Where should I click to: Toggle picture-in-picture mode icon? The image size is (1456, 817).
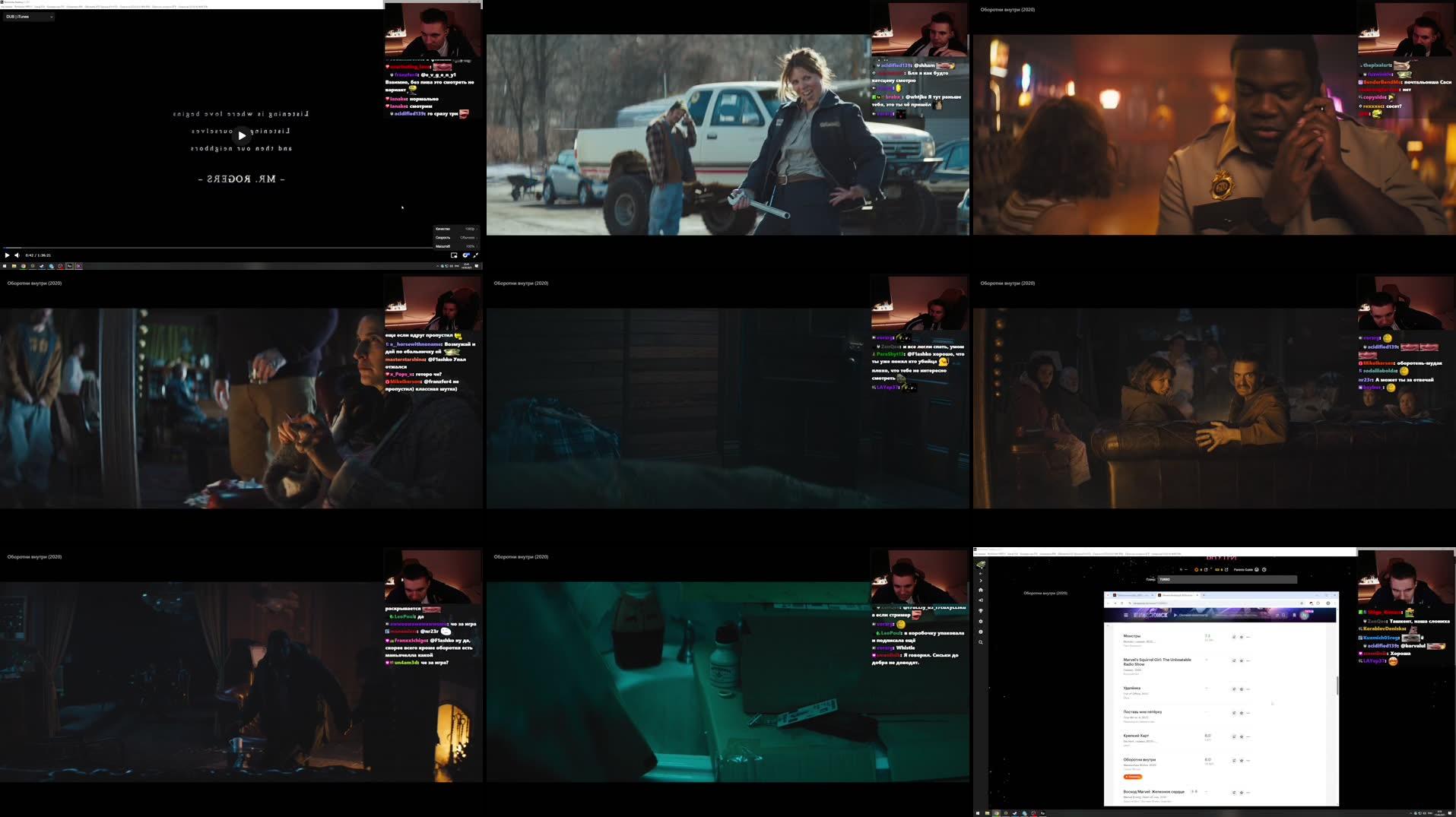[454, 255]
